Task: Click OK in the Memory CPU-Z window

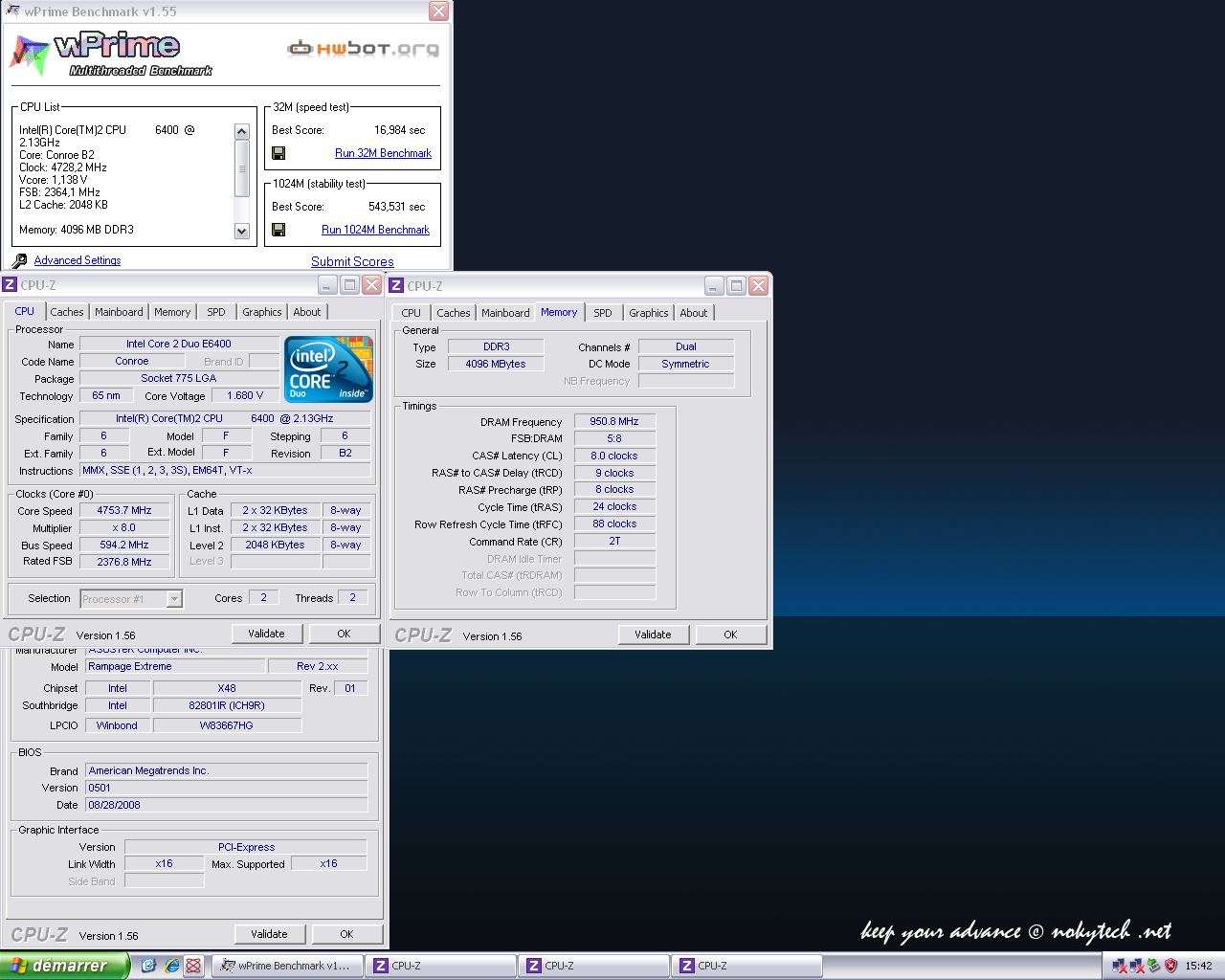Action: (x=730, y=635)
